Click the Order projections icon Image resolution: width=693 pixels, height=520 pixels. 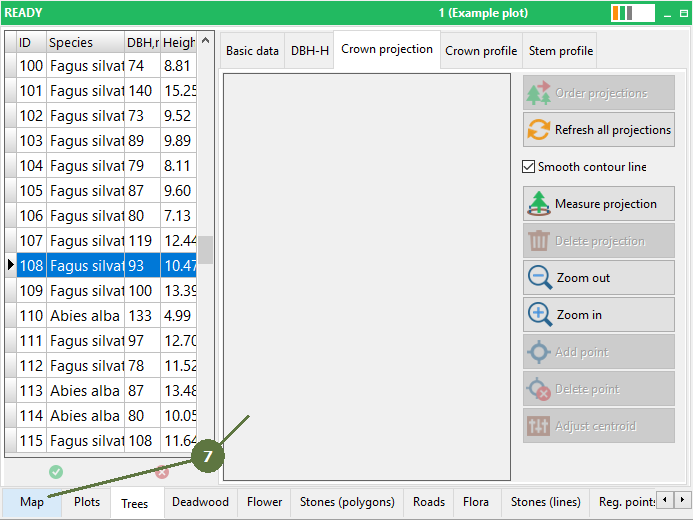tap(539, 93)
